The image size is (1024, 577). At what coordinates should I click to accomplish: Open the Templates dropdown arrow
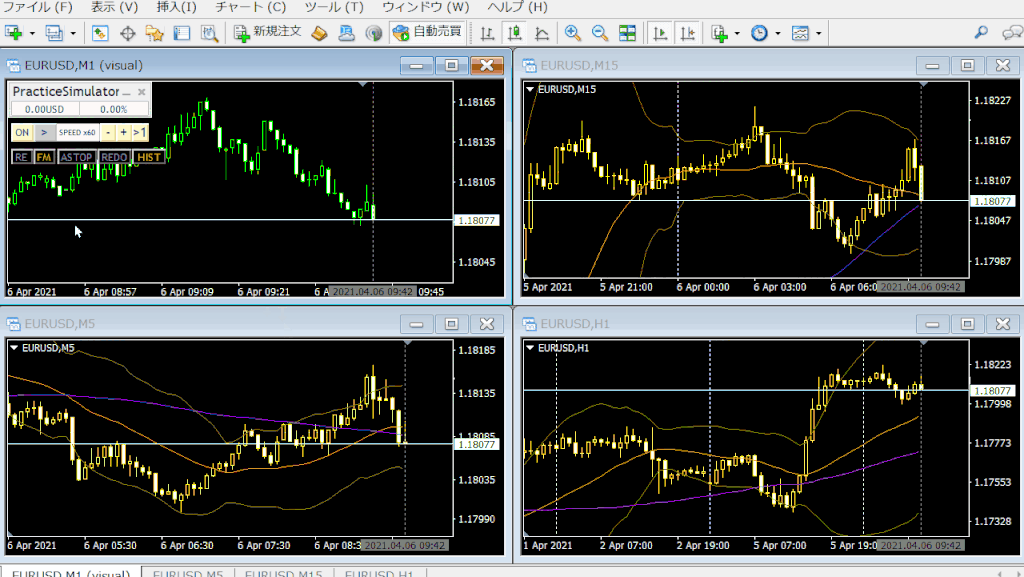click(818, 33)
